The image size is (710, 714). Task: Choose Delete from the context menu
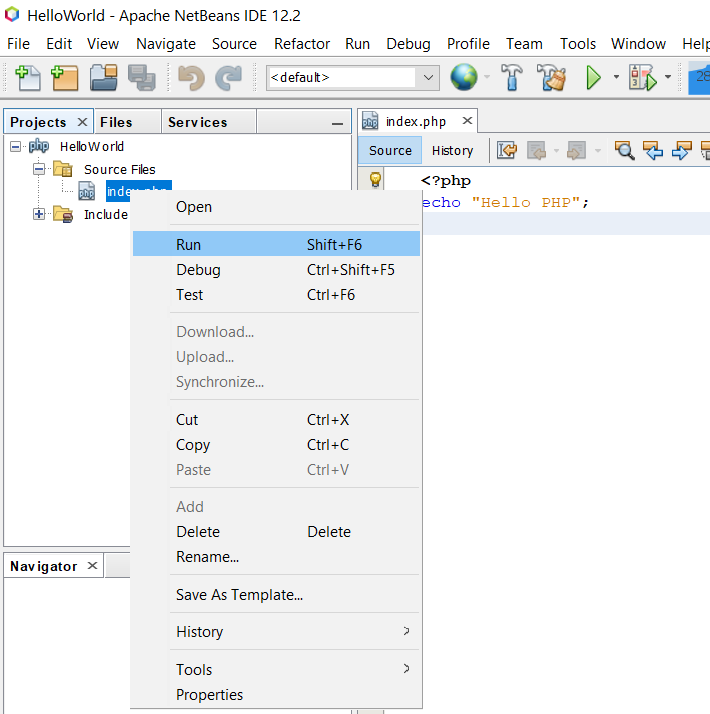(276, 531)
